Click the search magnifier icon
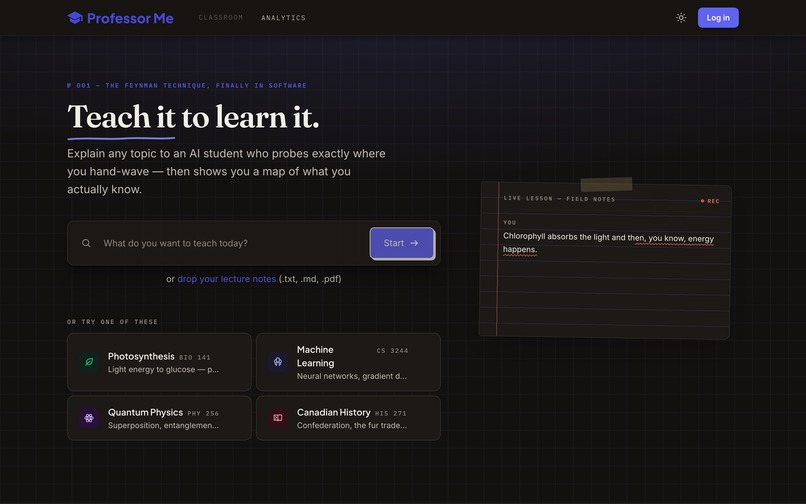 (86, 243)
